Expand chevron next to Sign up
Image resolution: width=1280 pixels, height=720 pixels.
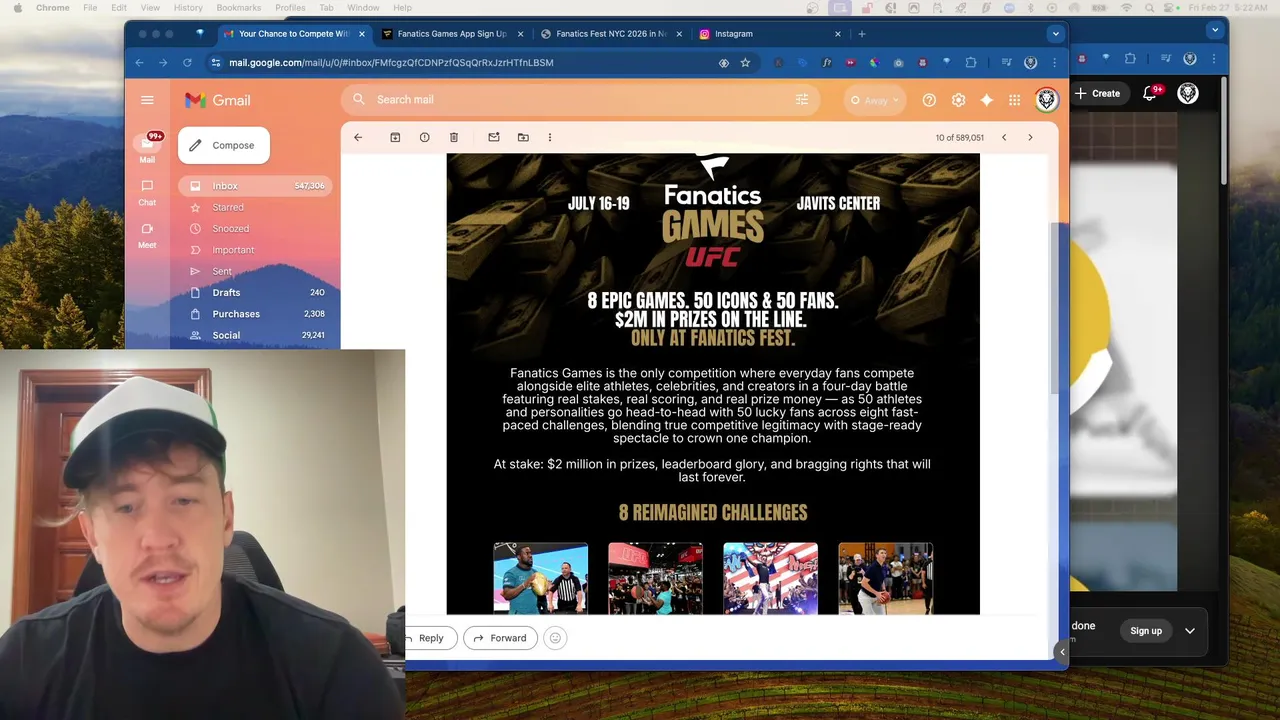pos(1190,631)
